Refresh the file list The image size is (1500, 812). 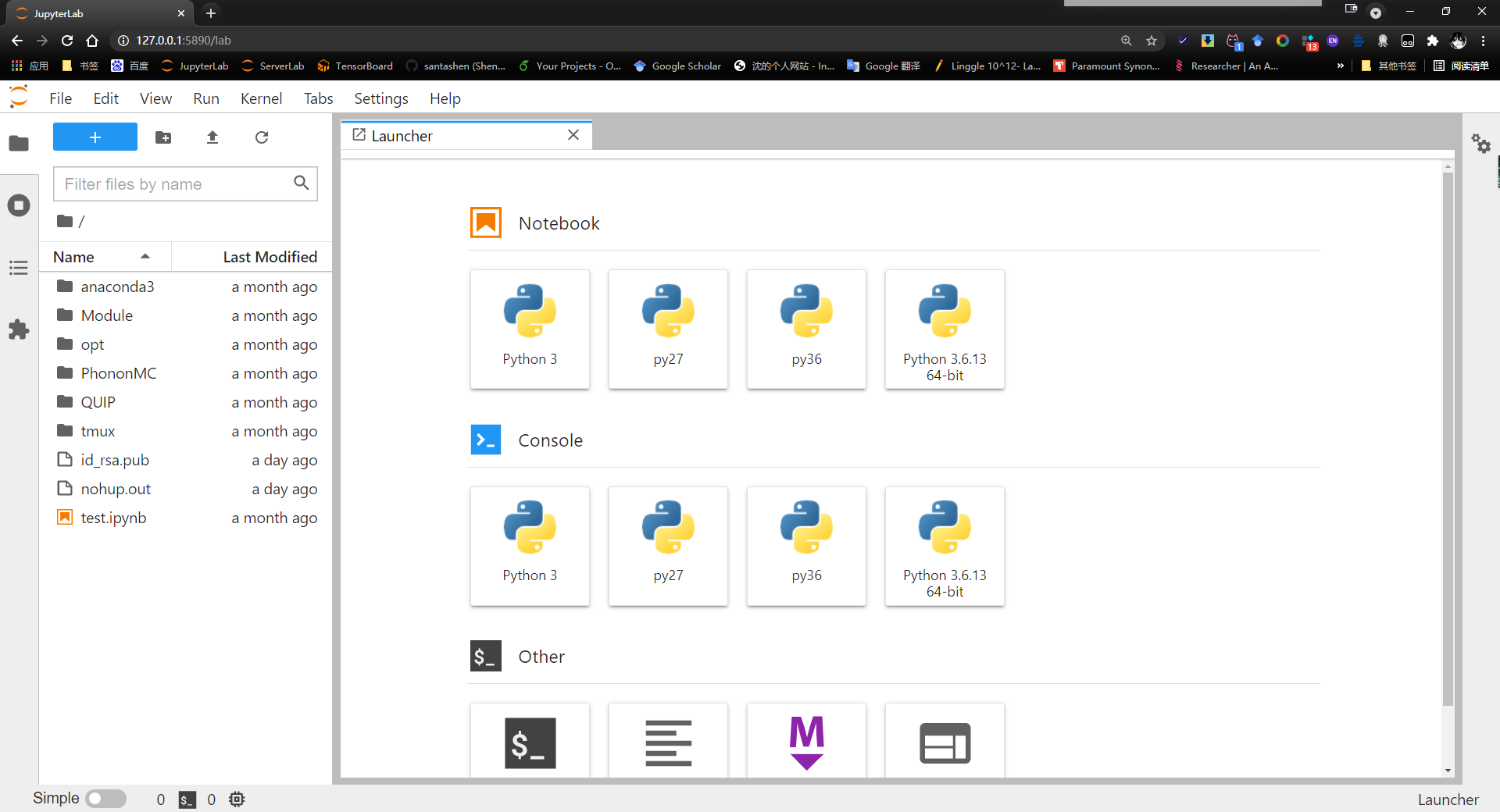[x=262, y=137]
